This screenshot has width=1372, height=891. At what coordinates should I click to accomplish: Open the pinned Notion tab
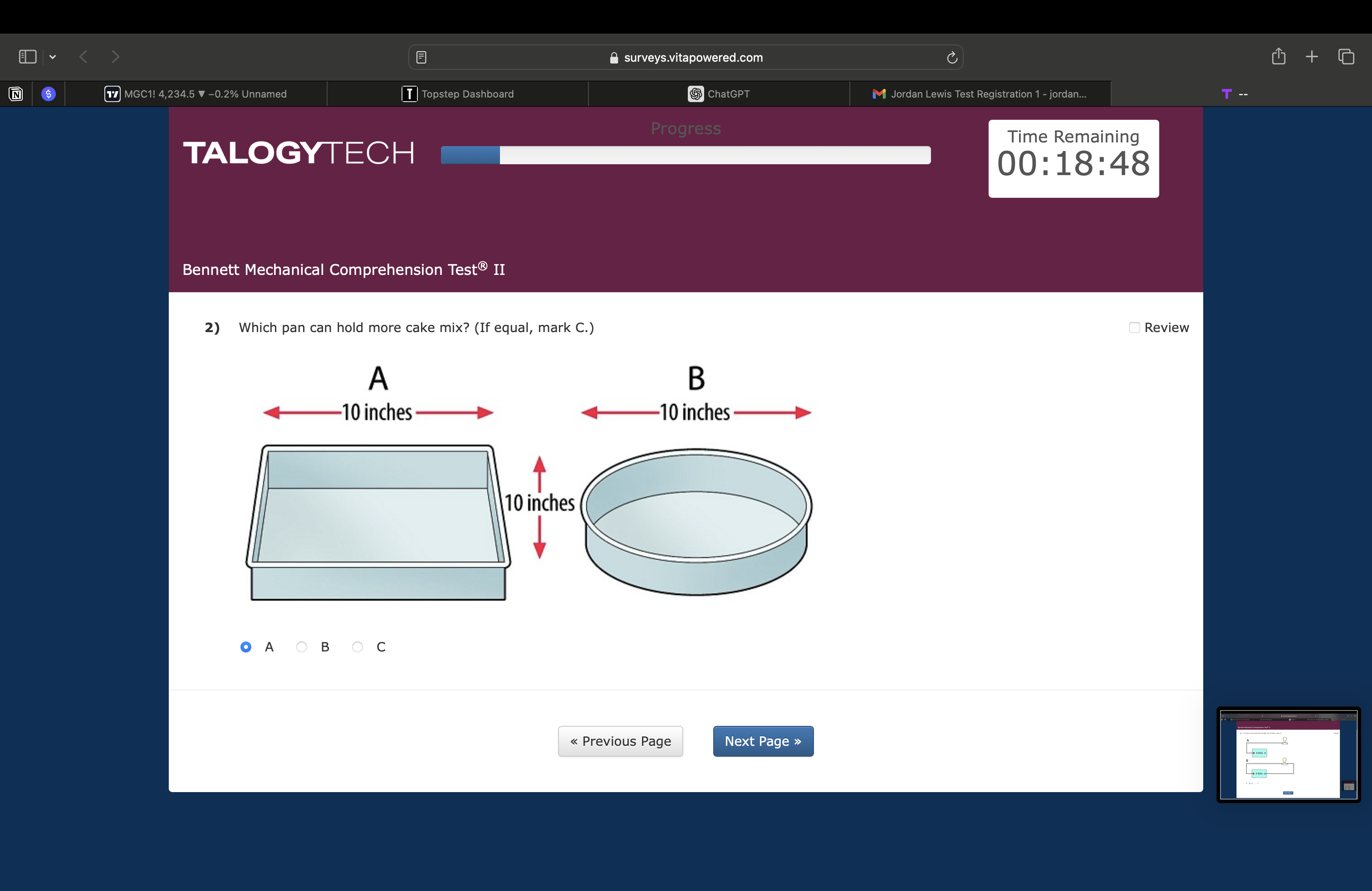point(15,94)
